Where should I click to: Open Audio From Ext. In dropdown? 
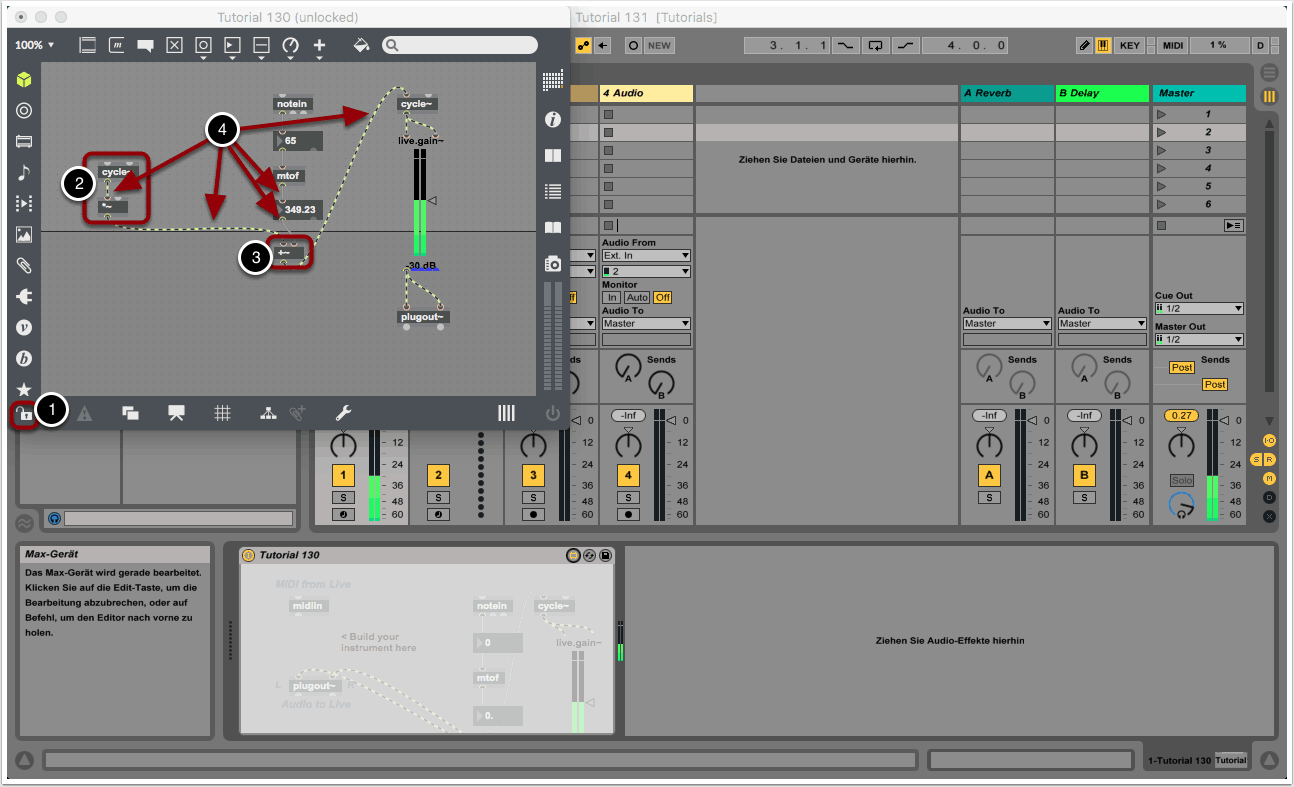click(x=646, y=256)
